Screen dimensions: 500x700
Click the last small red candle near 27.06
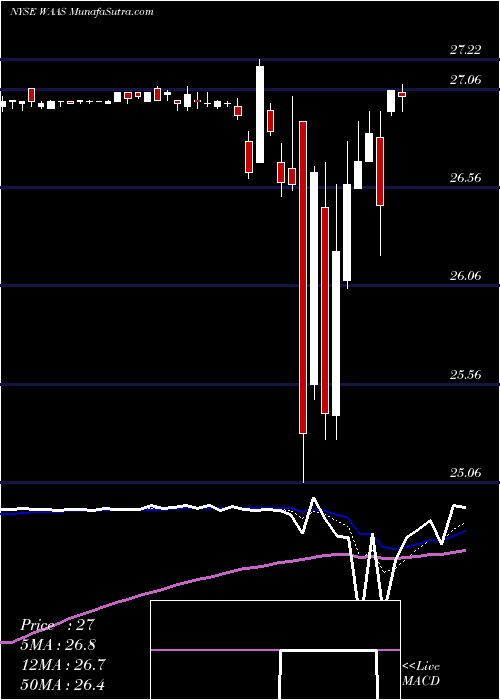402,95
